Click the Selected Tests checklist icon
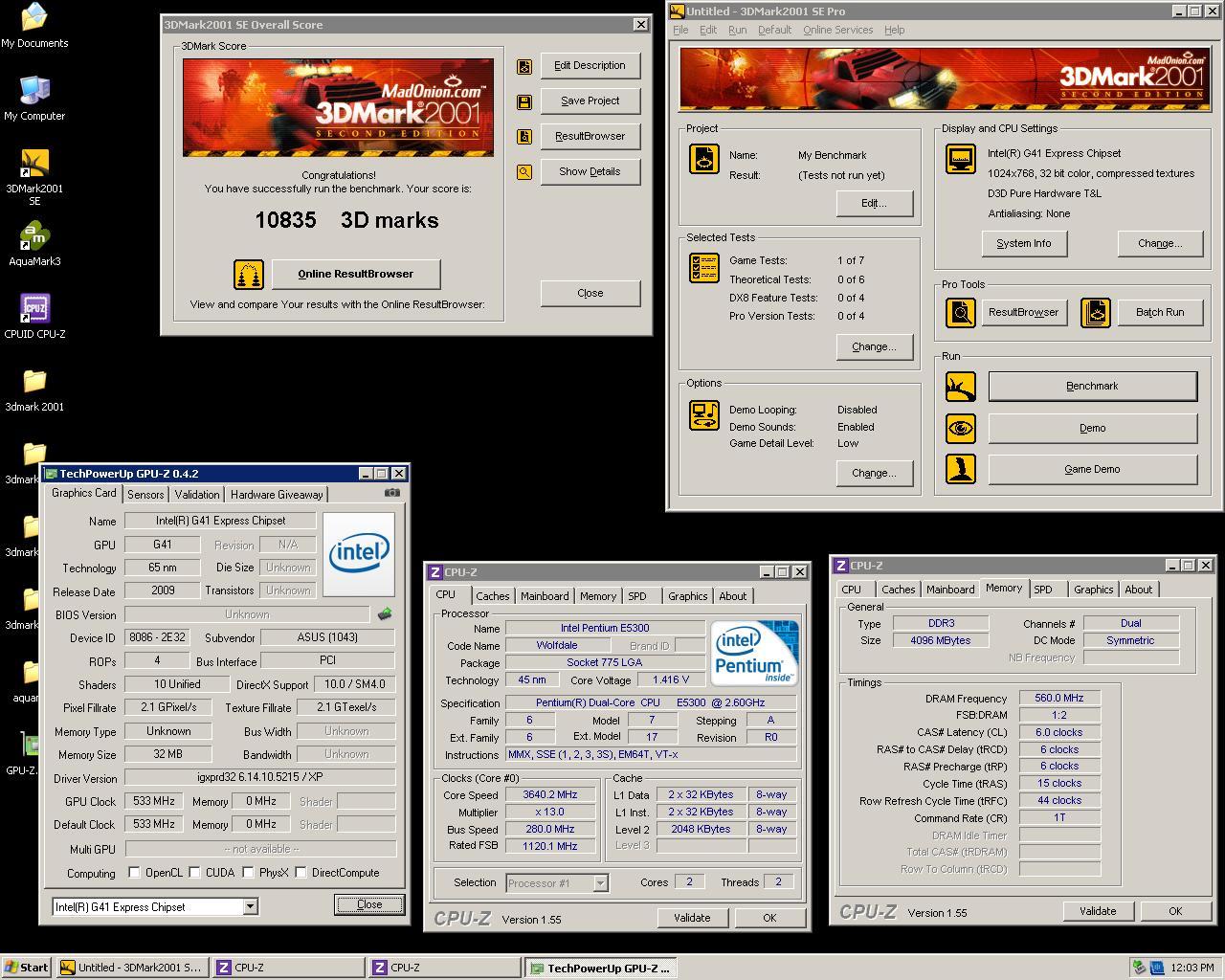This screenshot has width=1225, height=980. [704, 268]
